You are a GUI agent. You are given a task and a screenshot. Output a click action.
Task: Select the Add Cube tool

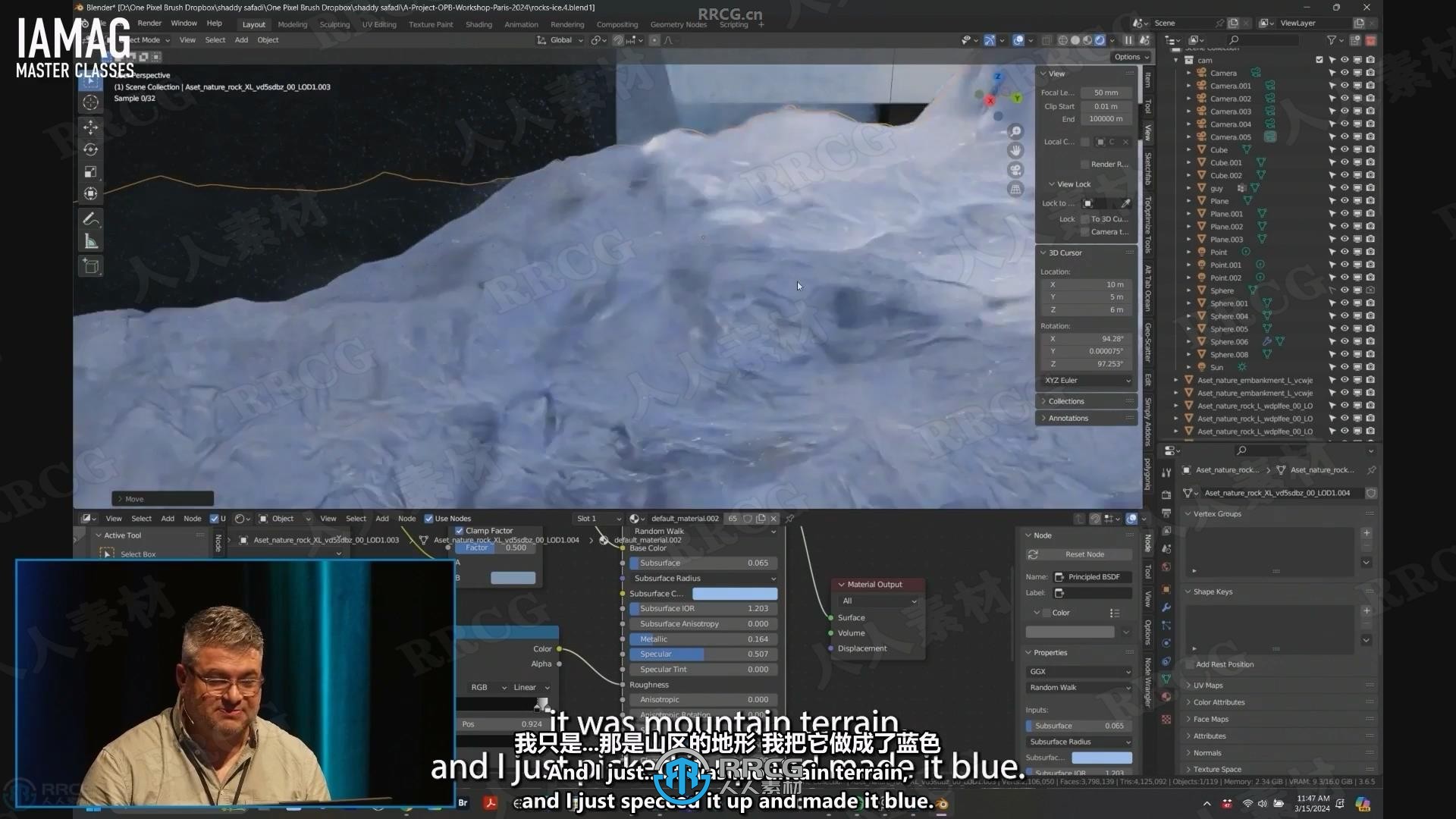pos(91,266)
